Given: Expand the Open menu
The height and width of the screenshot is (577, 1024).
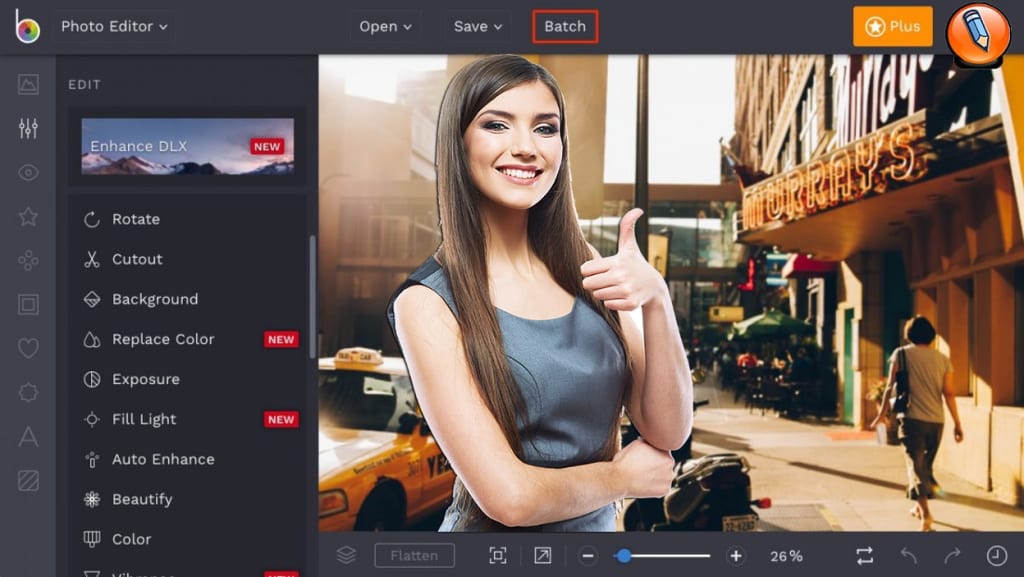Looking at the screenshot, I should point(385,27).
